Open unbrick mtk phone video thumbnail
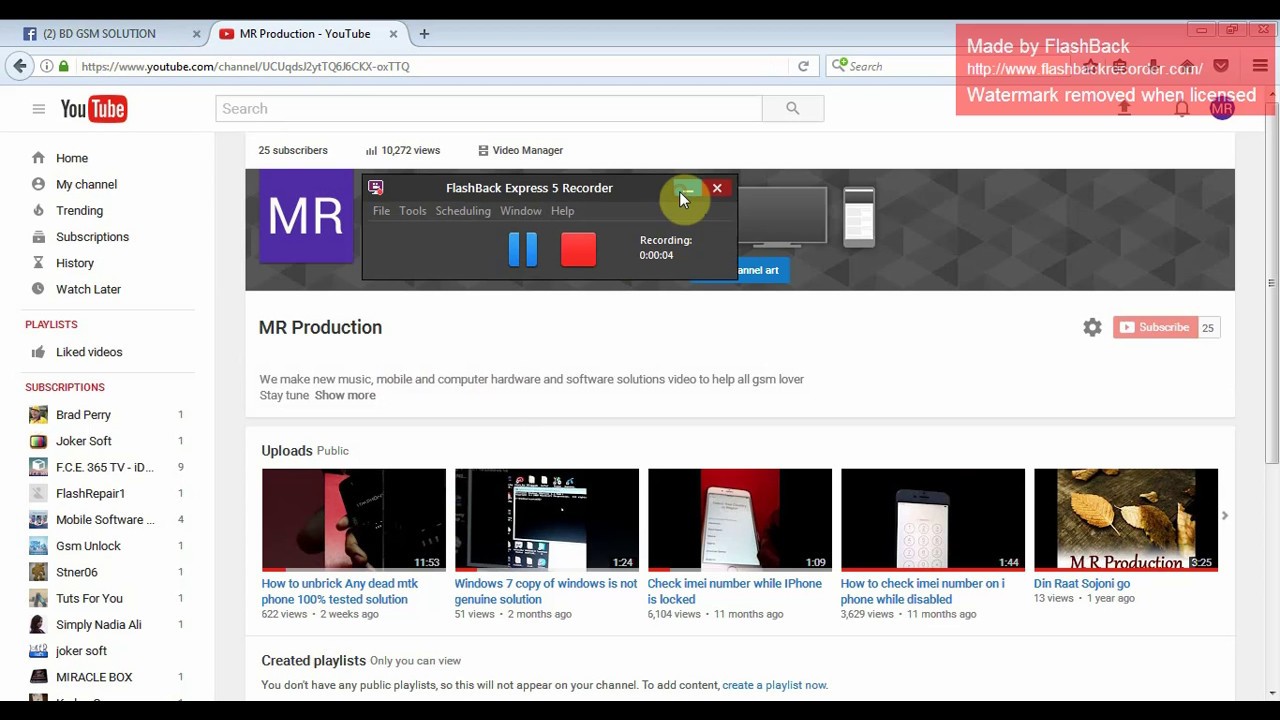 point(354,520)
